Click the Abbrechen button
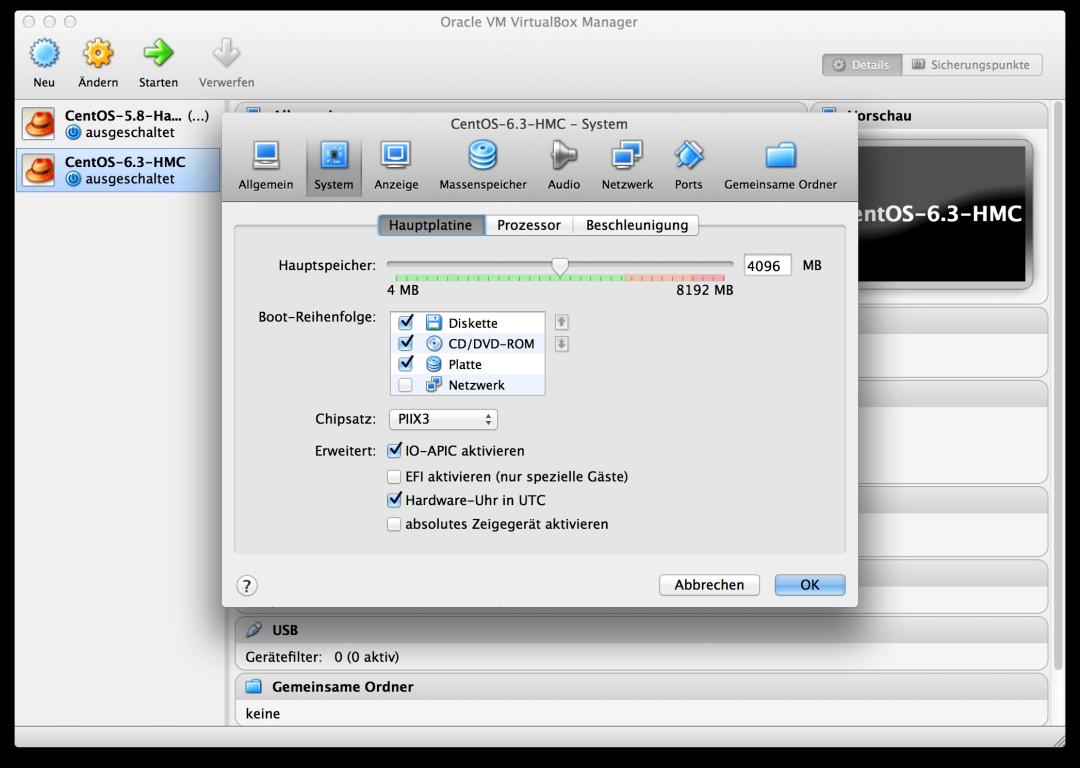The width and height of the screenshot is (1080, 768). point(709,585)
